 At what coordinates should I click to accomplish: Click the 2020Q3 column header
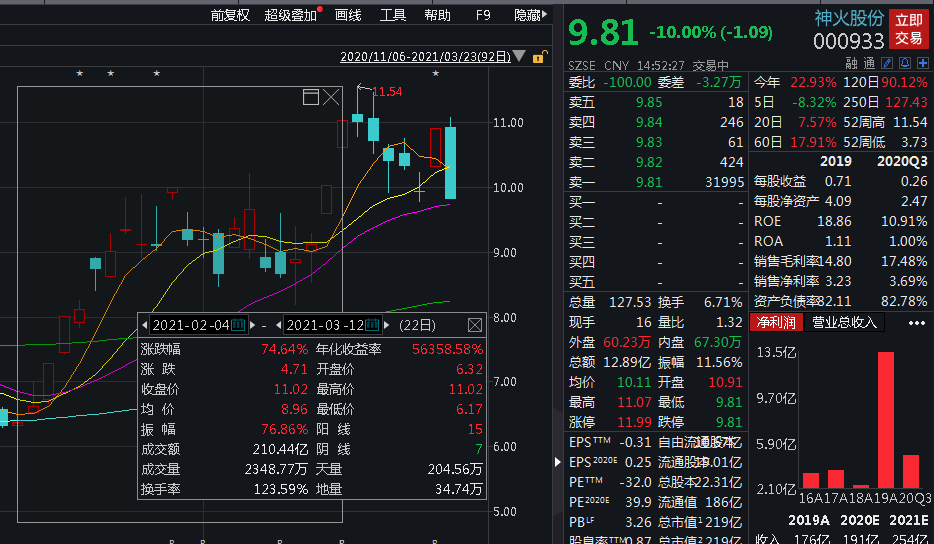click(902, 161)
